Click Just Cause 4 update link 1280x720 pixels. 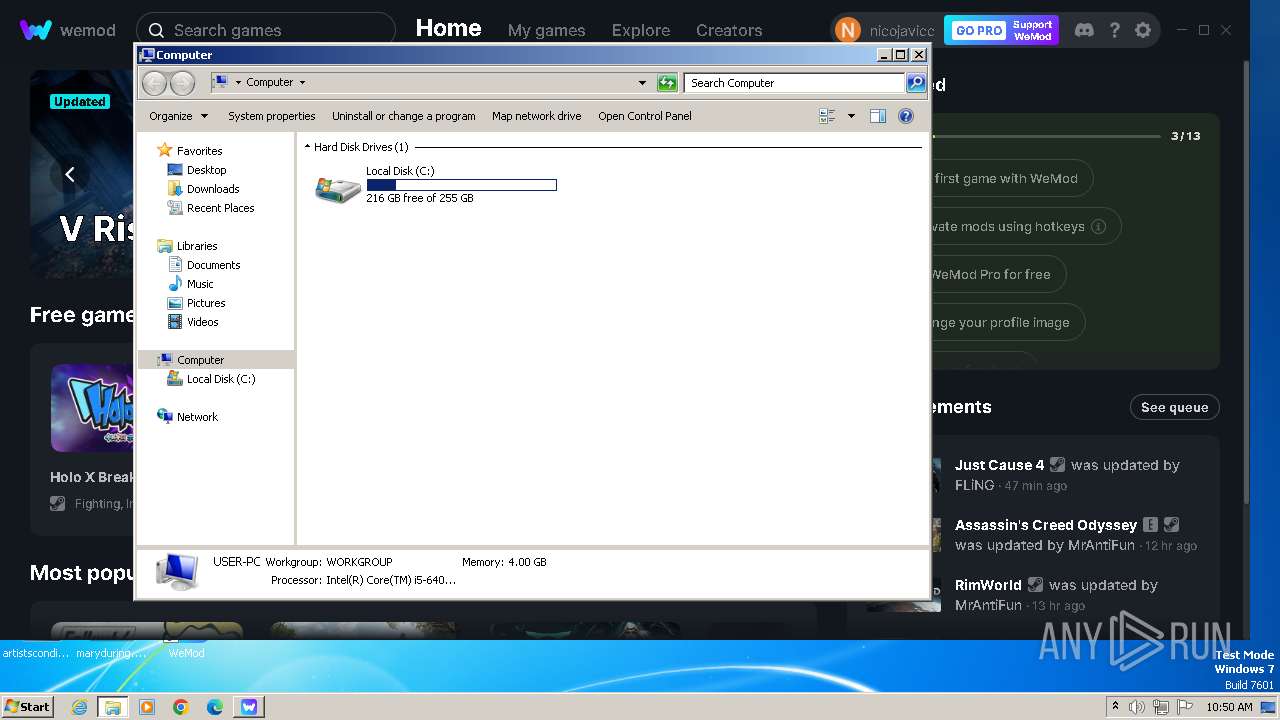[x=999, y=465]
